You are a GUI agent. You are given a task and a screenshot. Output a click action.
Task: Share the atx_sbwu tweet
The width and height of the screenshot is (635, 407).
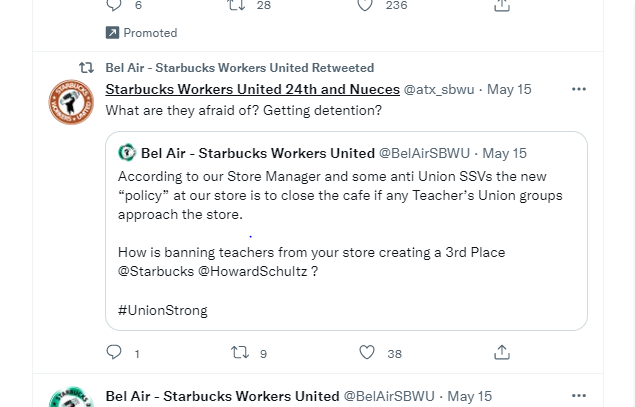(502, 352)
